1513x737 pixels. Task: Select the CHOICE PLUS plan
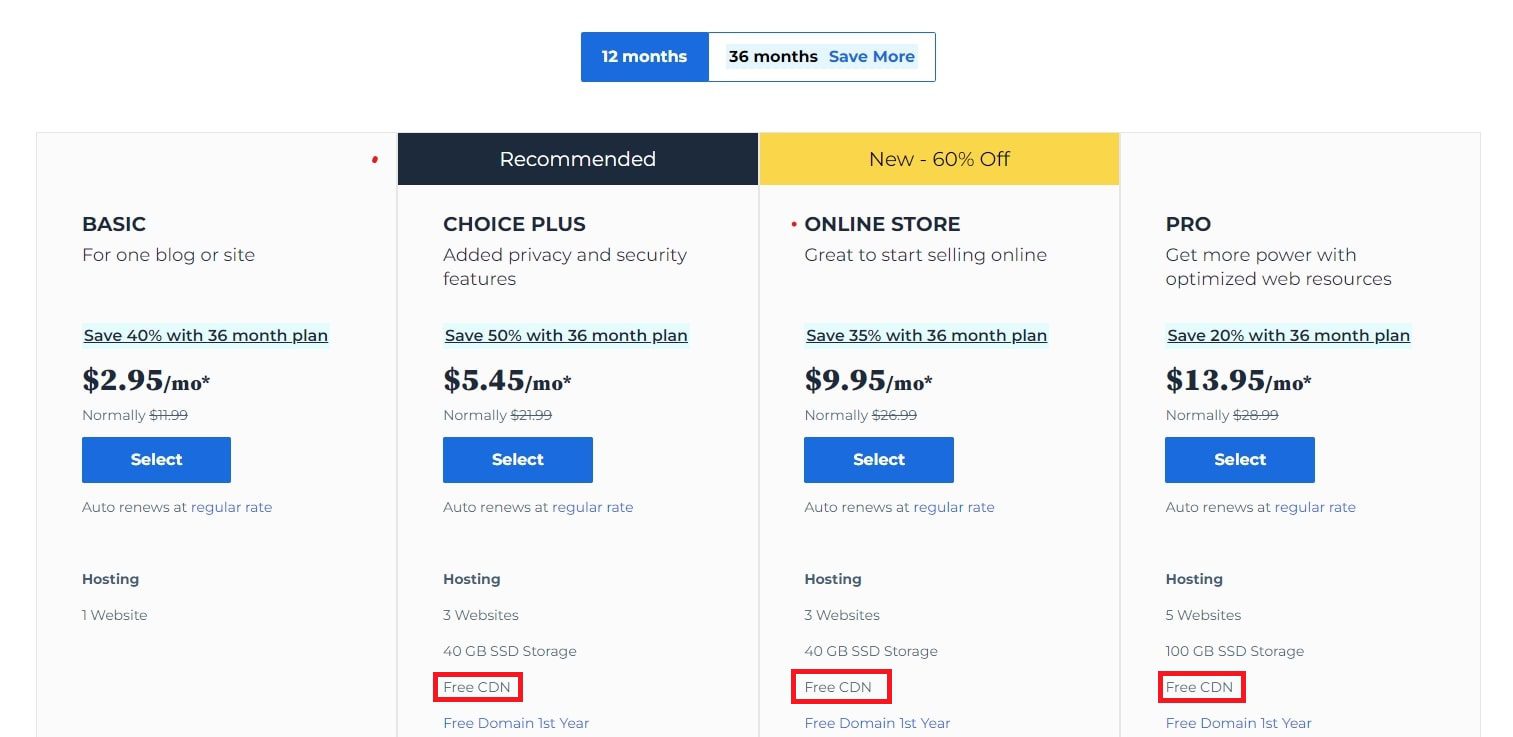pos(517,459)
